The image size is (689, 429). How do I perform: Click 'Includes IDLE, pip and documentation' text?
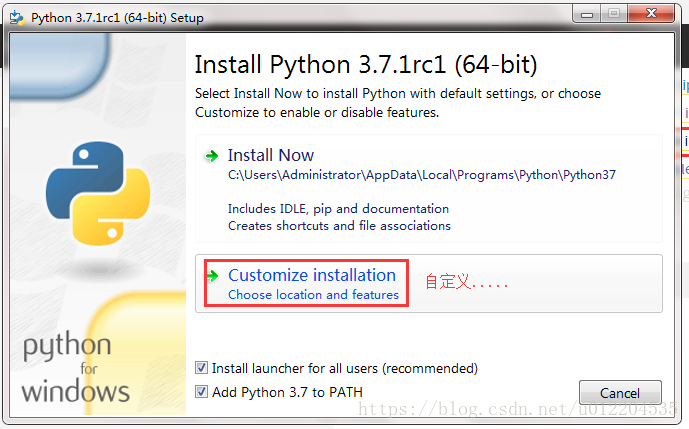pyautogui.click(x=338, y=209)
